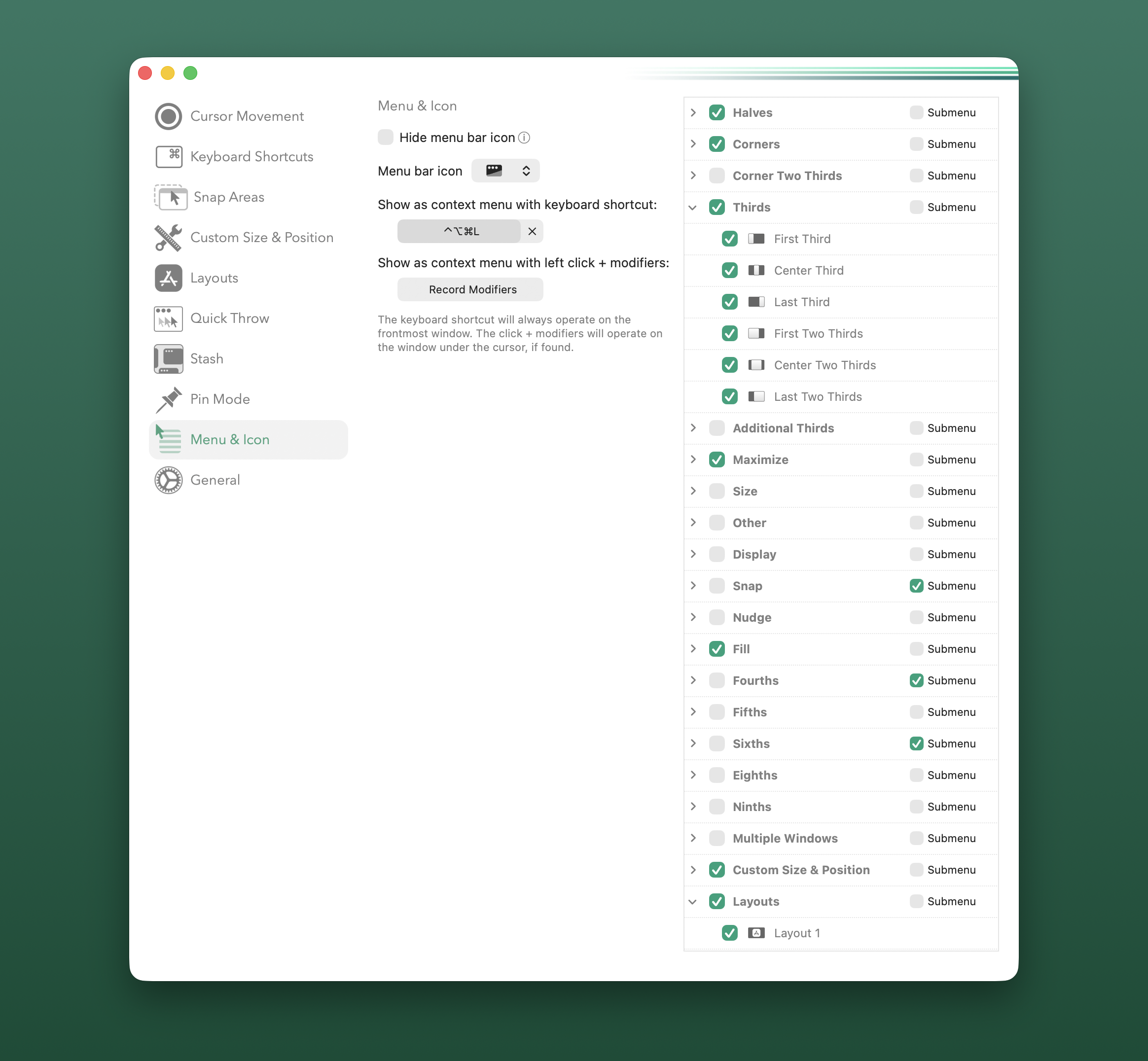Click the Center Two Thirds layout icon
This screenshot has height=1061, width=1148.
click(756, 365)
